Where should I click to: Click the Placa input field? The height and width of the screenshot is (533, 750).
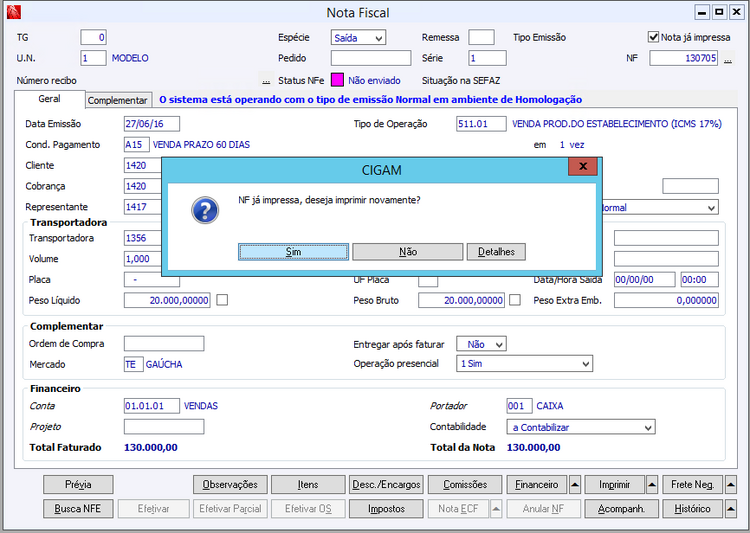coord(152,281)
